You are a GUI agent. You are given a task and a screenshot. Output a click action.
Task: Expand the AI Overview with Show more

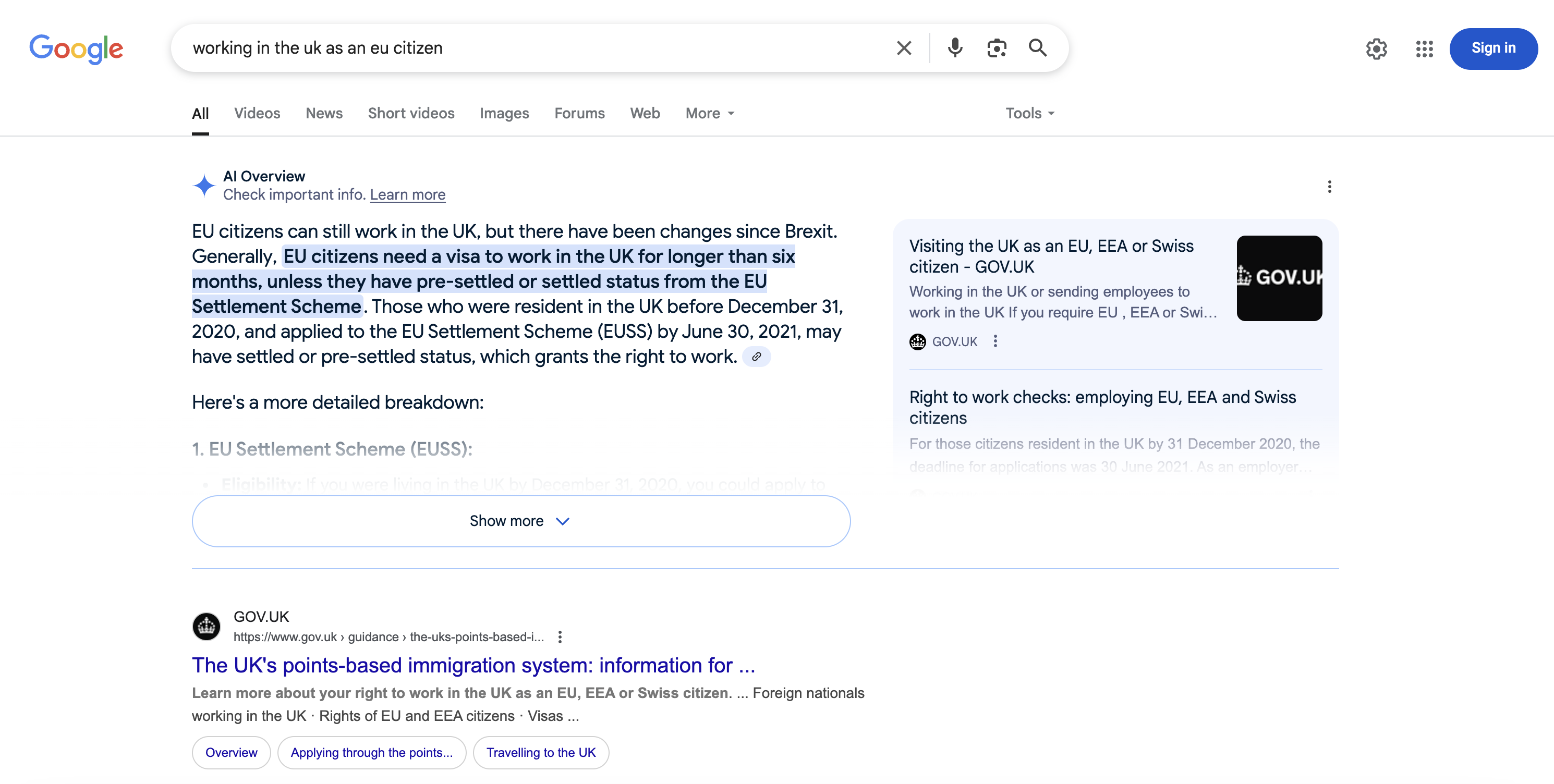[521, 521]
